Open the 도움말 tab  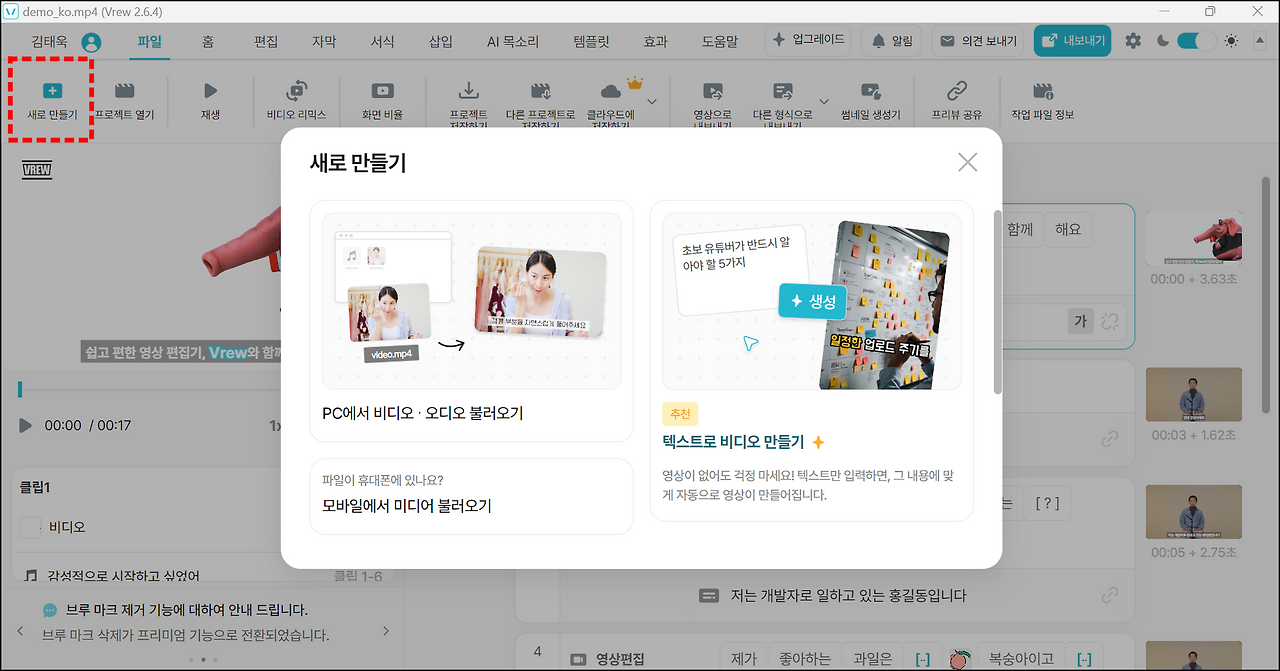point(720,42)
